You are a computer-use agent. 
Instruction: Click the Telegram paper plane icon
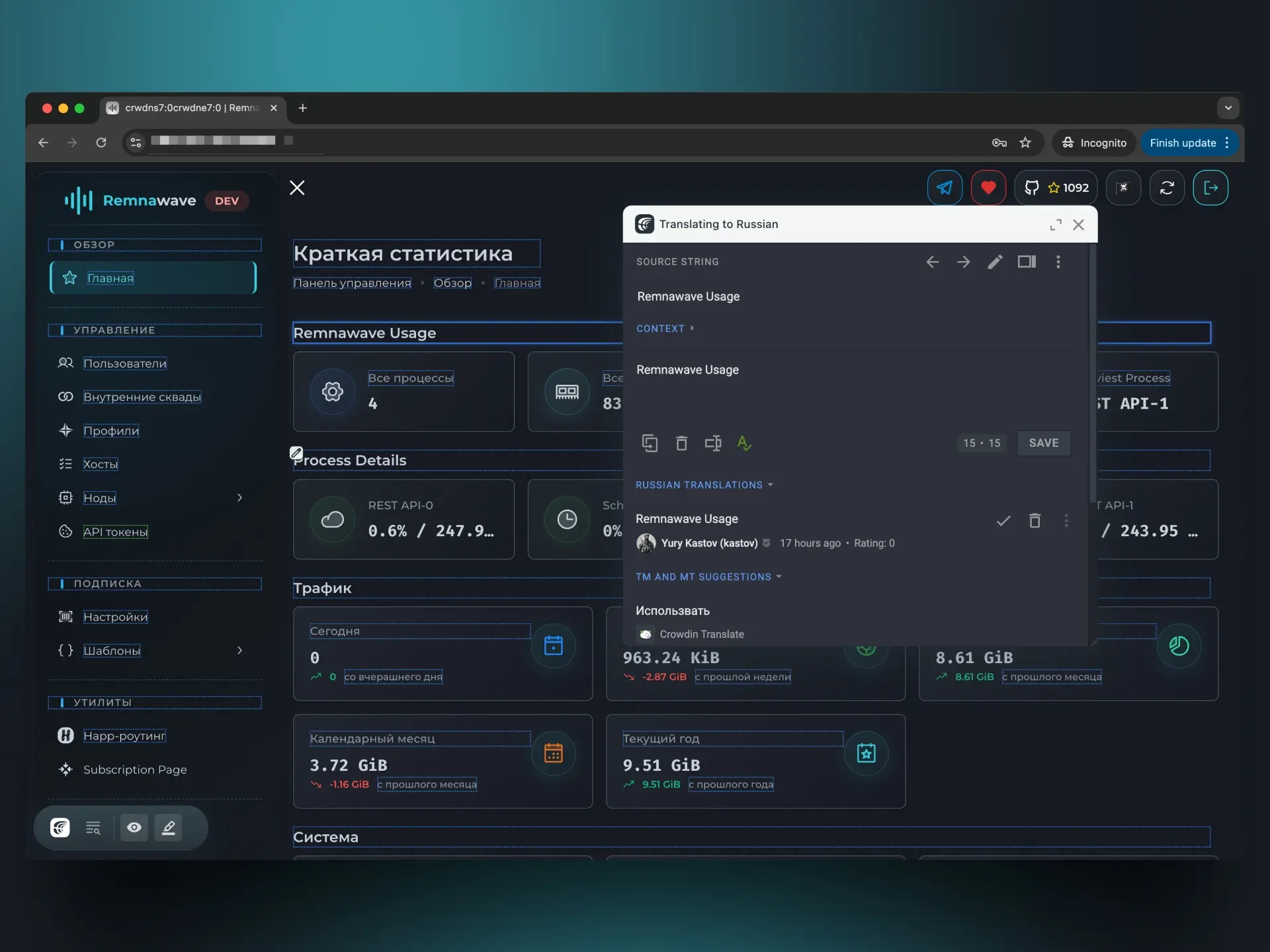(945, 188)
